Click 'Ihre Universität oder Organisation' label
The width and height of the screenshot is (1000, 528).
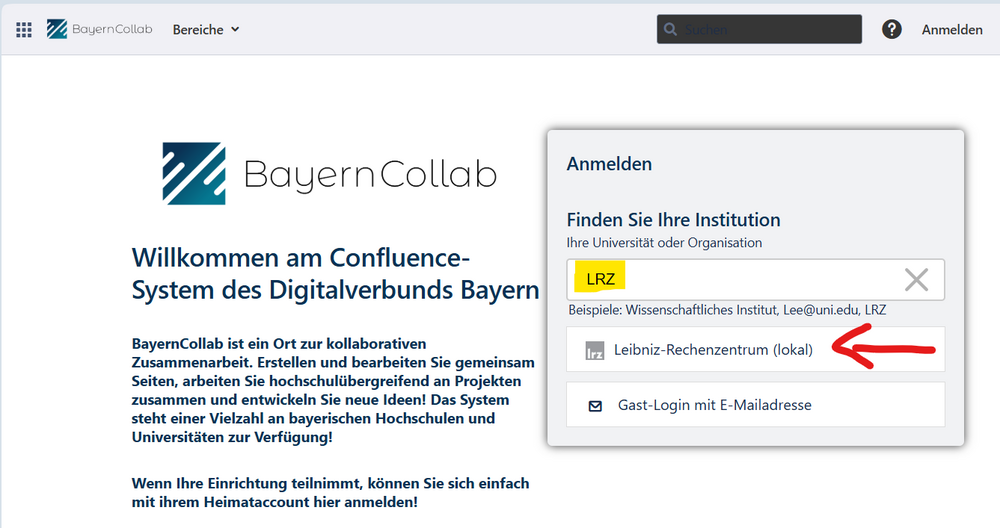[664, 242]
